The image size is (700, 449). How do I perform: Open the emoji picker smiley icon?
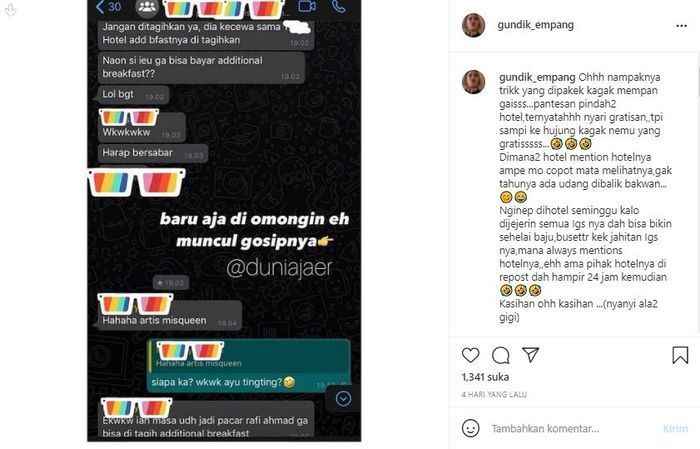click(x=471, y=428)
